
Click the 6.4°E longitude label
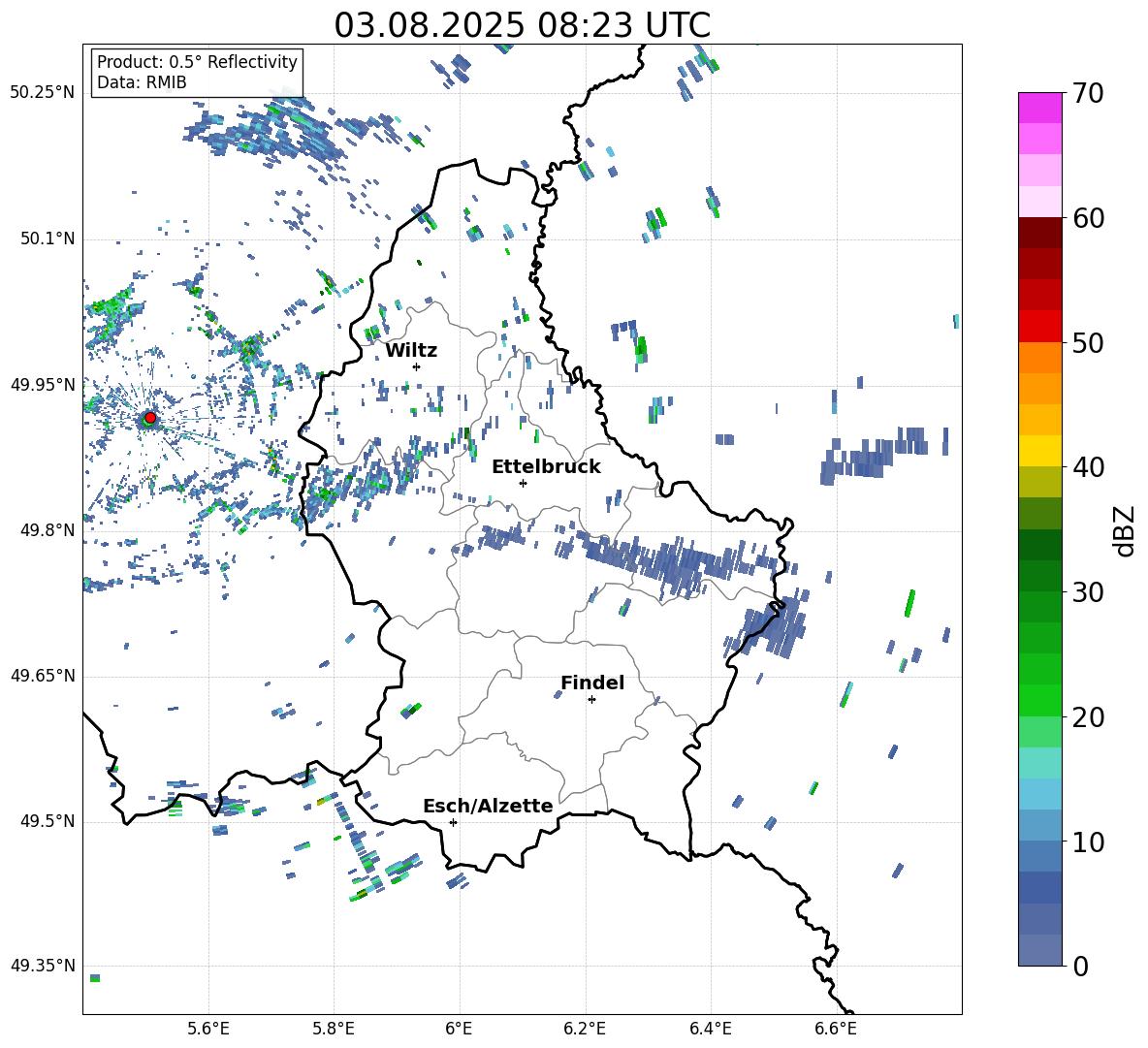point(710,1029)
